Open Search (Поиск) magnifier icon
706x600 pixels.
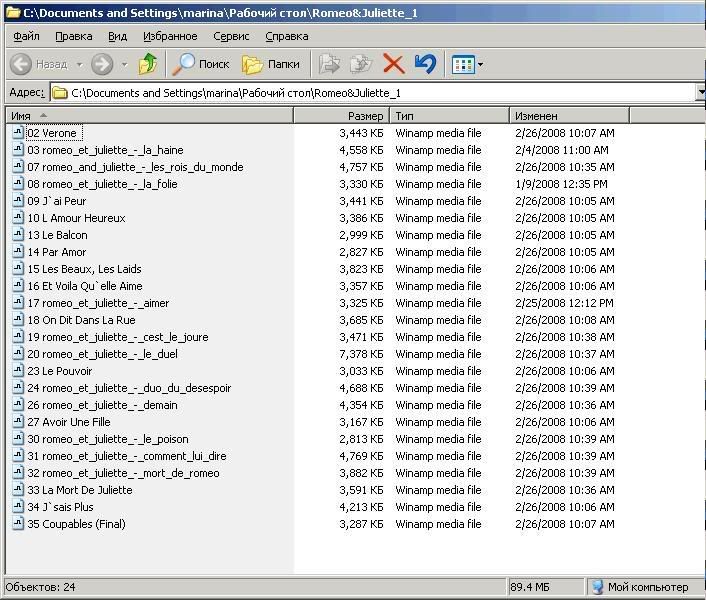pos(183,64)
